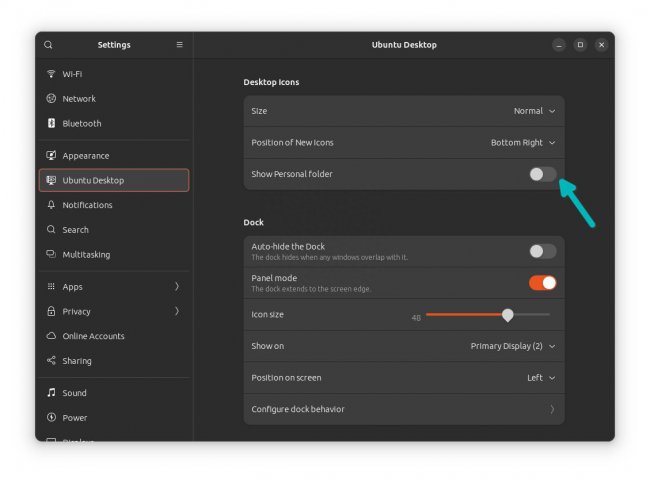Viewport: 650px width, 480px height.
Task: Click the Power icon in sidebar
Action: pyautogui.click(x=51, y=417)
